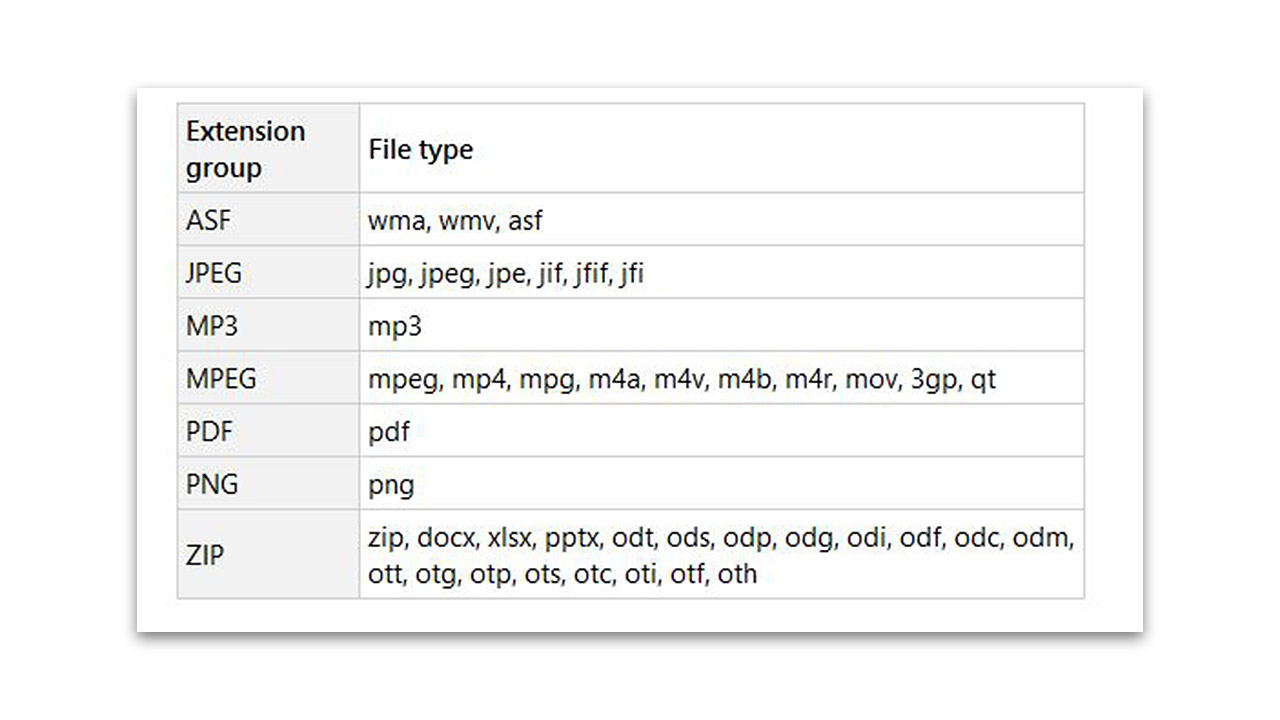This screenshot has width=1280, height=720.
Task: Click the lowercase "mp3" file type cell
Action: click(721, 325)
